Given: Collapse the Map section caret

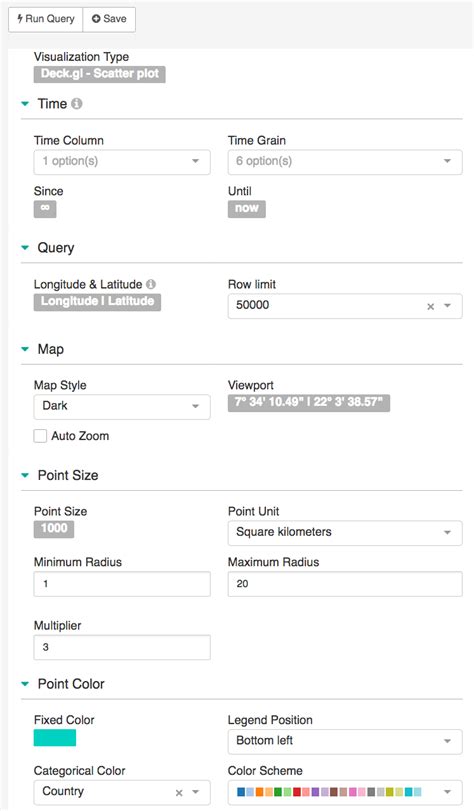Looking at the screenshot, I should coord(25,349).
